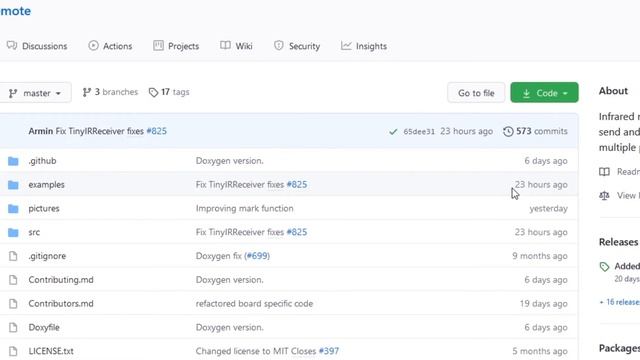Screen dimensions: 640x360
Task: Click the file icon for Contributing.md
Action: pos(13,280)
